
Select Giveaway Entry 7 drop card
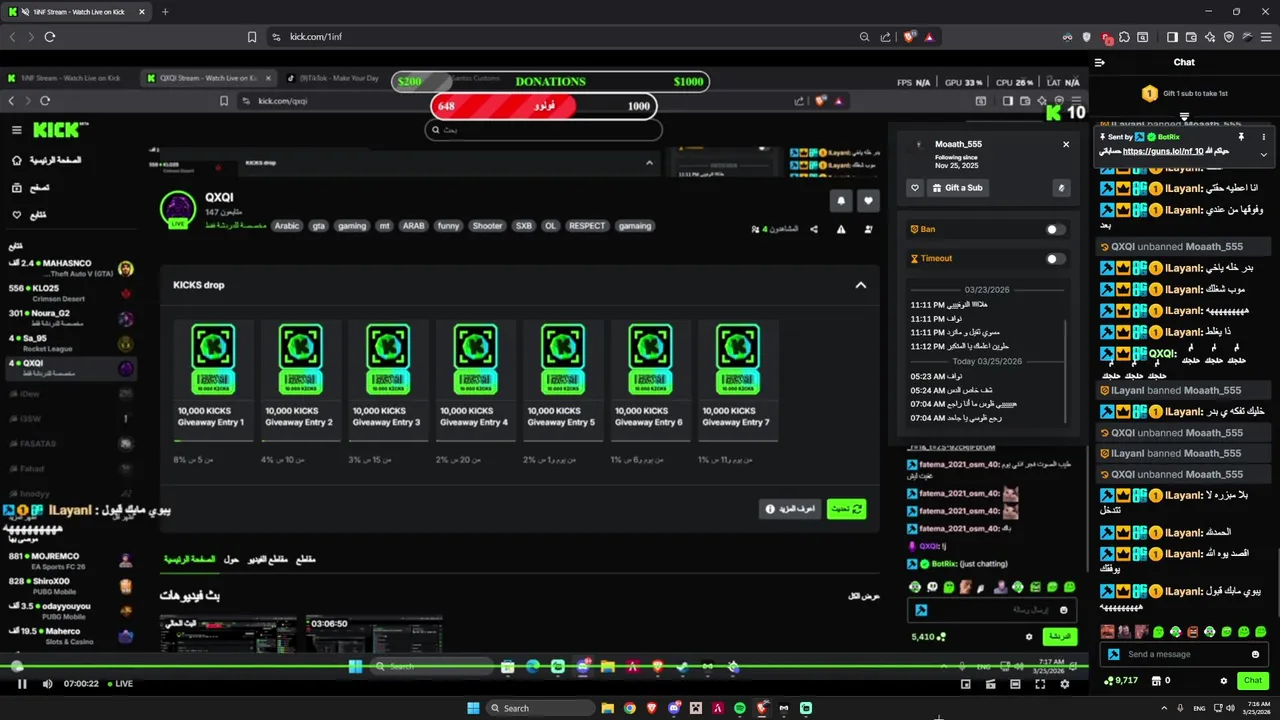click(x=736, y=379)
